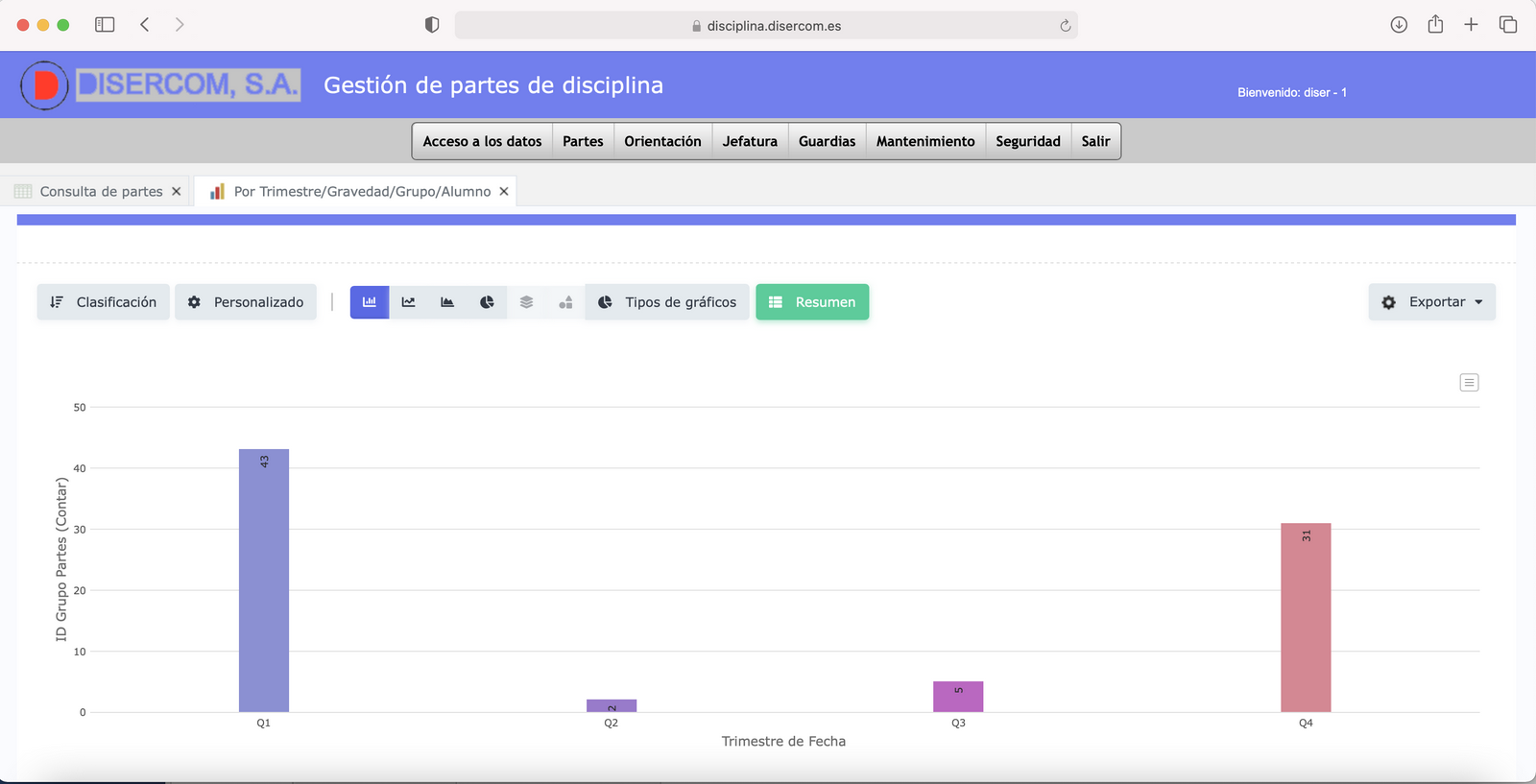Image resolution: width=1536 pixels, height=784 pixels.
Task: Toggle the Safari sidebar
Action: 105,25
